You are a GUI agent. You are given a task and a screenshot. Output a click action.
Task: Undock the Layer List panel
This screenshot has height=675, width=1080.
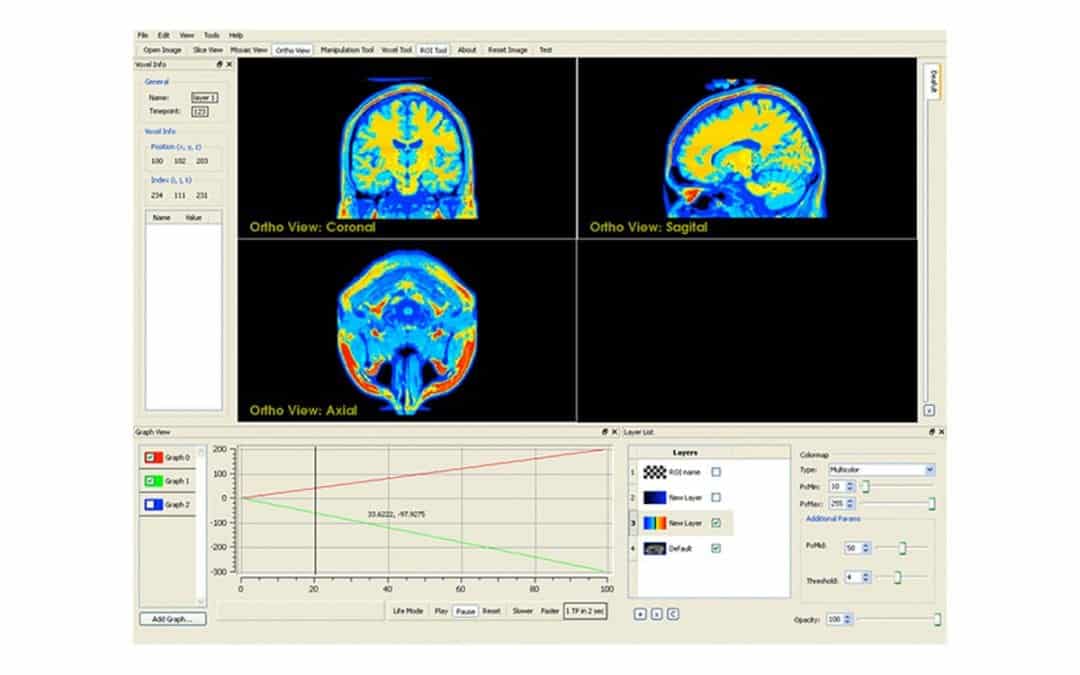click(x=932, y=432)
